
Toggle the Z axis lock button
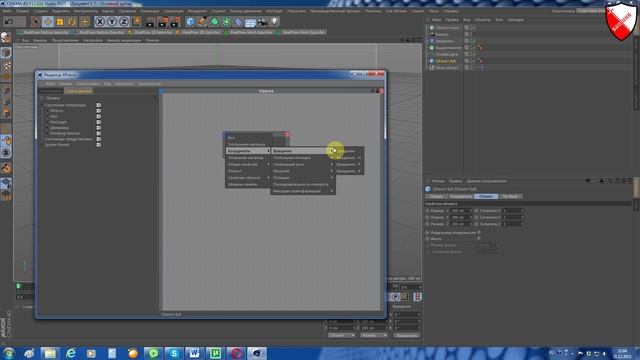pyautogui.click(x=124, y=21)
